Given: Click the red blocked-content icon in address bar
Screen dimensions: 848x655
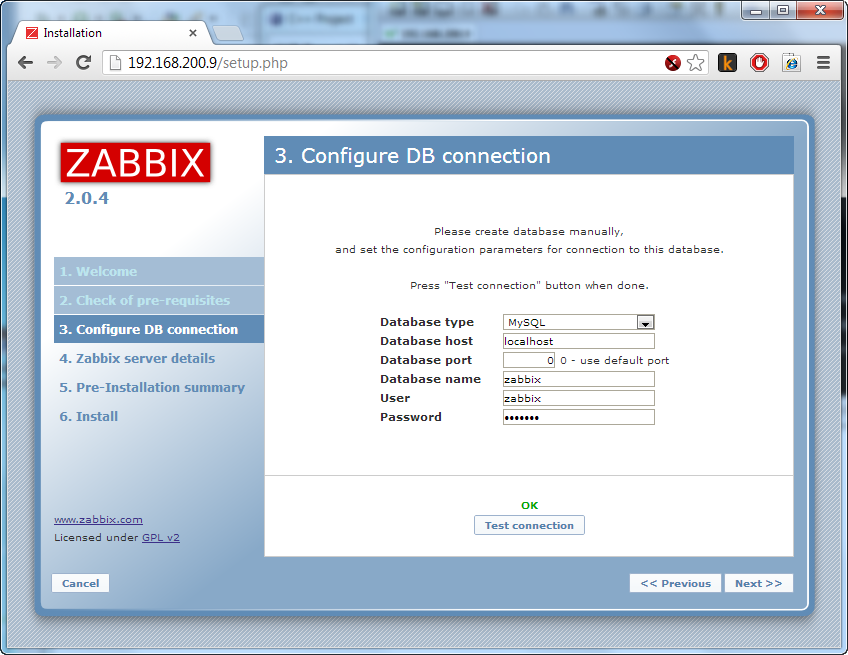Looking at the screenshot, I should (672, 63).
